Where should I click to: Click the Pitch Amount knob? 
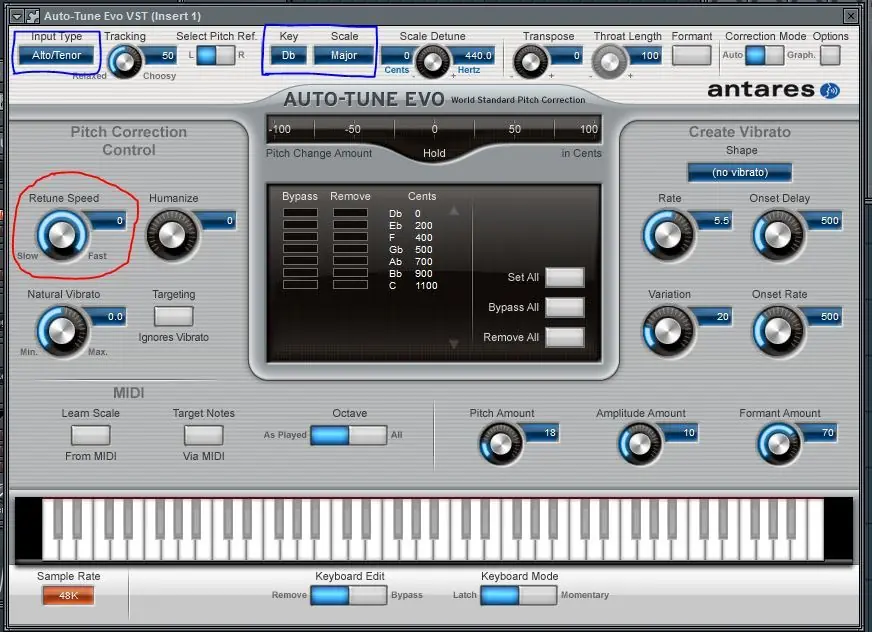pyautogui.click(x=501, y=444)
